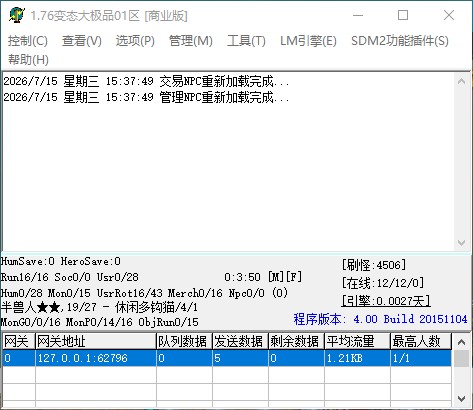Click the 发送数据 column header
Viewport: 473px width, 410px height.
coord(240,341)
